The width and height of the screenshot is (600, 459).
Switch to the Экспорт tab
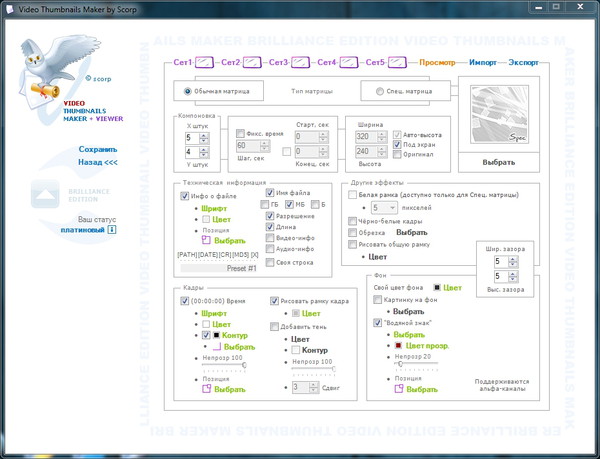(523, 62)
